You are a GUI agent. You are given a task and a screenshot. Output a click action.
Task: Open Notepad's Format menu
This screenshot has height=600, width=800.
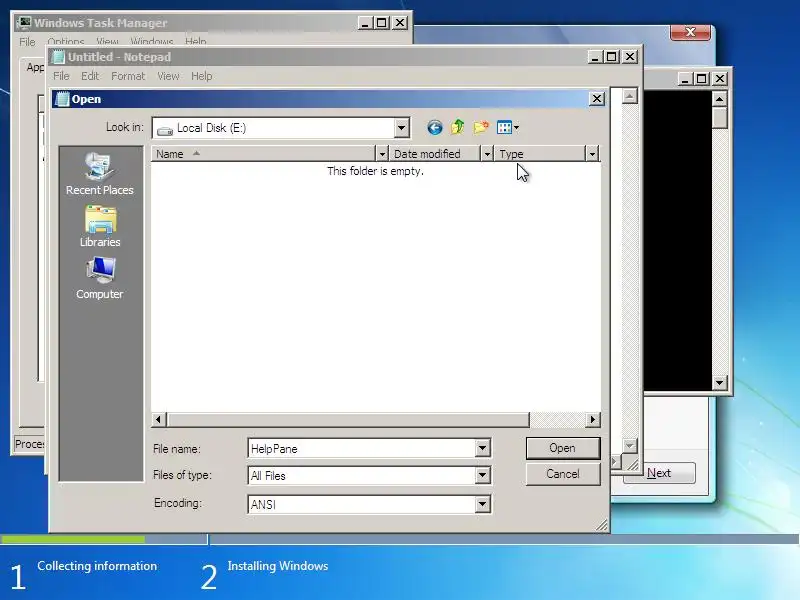pos(128,76)
